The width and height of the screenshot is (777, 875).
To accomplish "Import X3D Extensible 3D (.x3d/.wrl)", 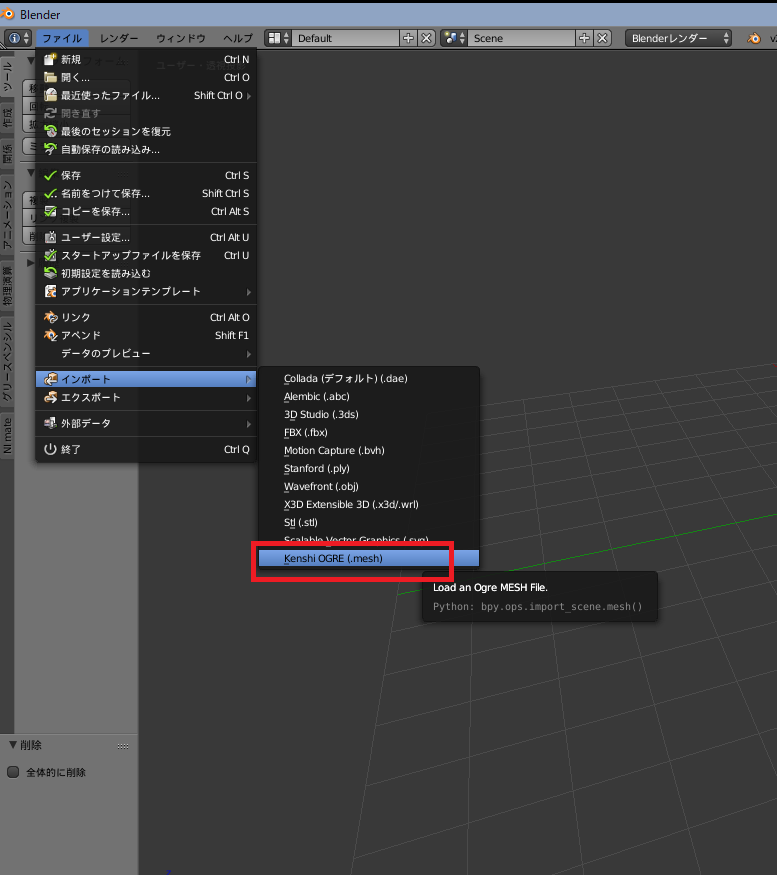I will pyautogui.click(x=368, y=504).
